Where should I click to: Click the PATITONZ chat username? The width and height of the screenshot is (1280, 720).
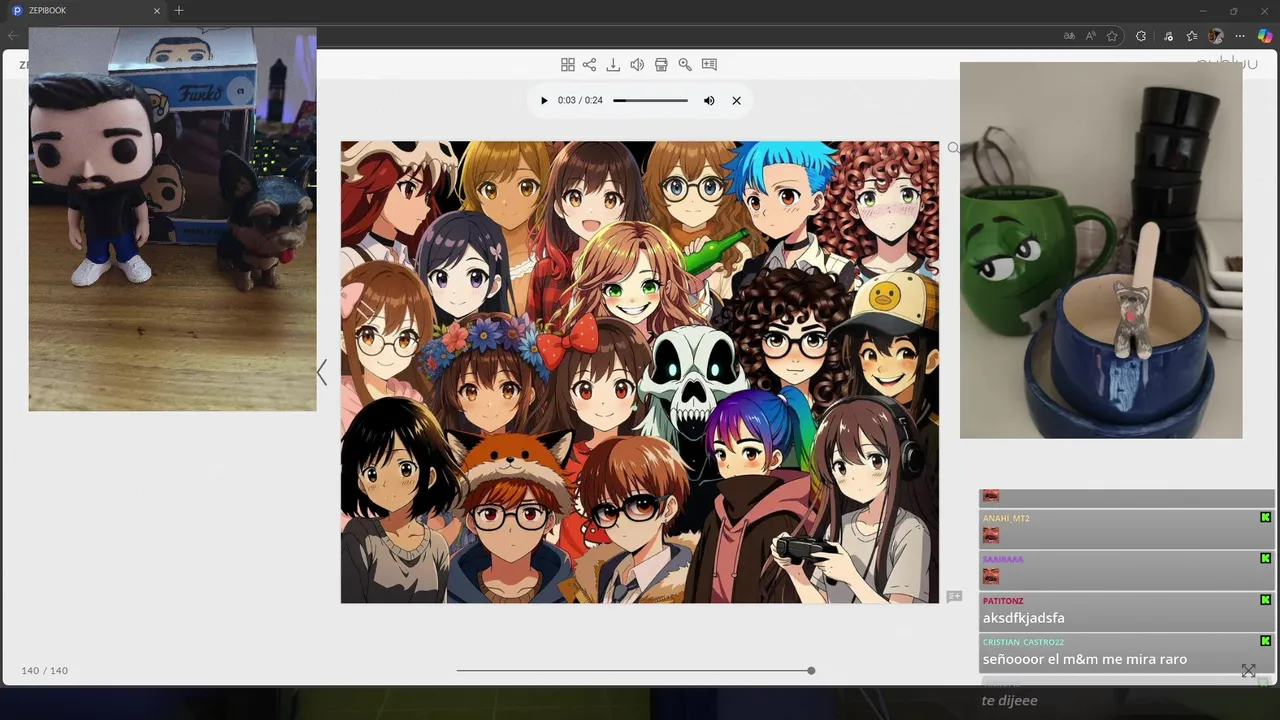point(1003,601)
